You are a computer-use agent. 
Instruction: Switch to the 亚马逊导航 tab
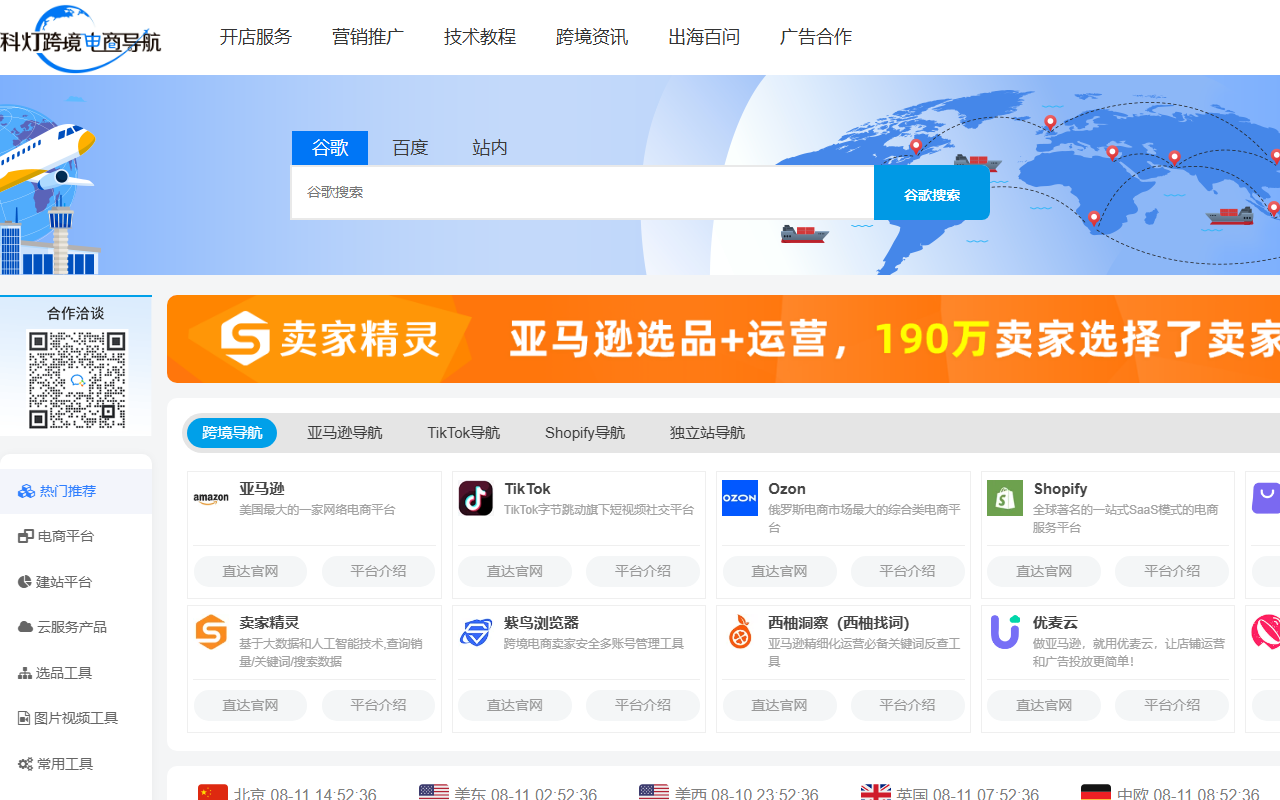click(x=345, y=433)
